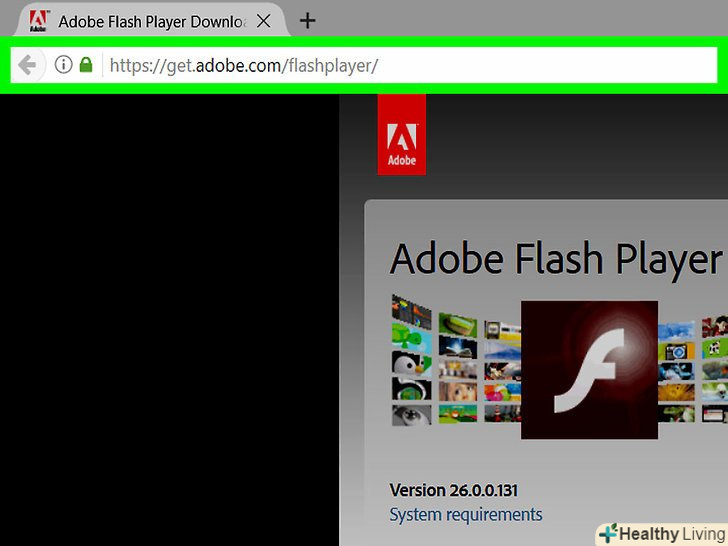Select the Adobe Flash Player Download tab

click(151, 21)
